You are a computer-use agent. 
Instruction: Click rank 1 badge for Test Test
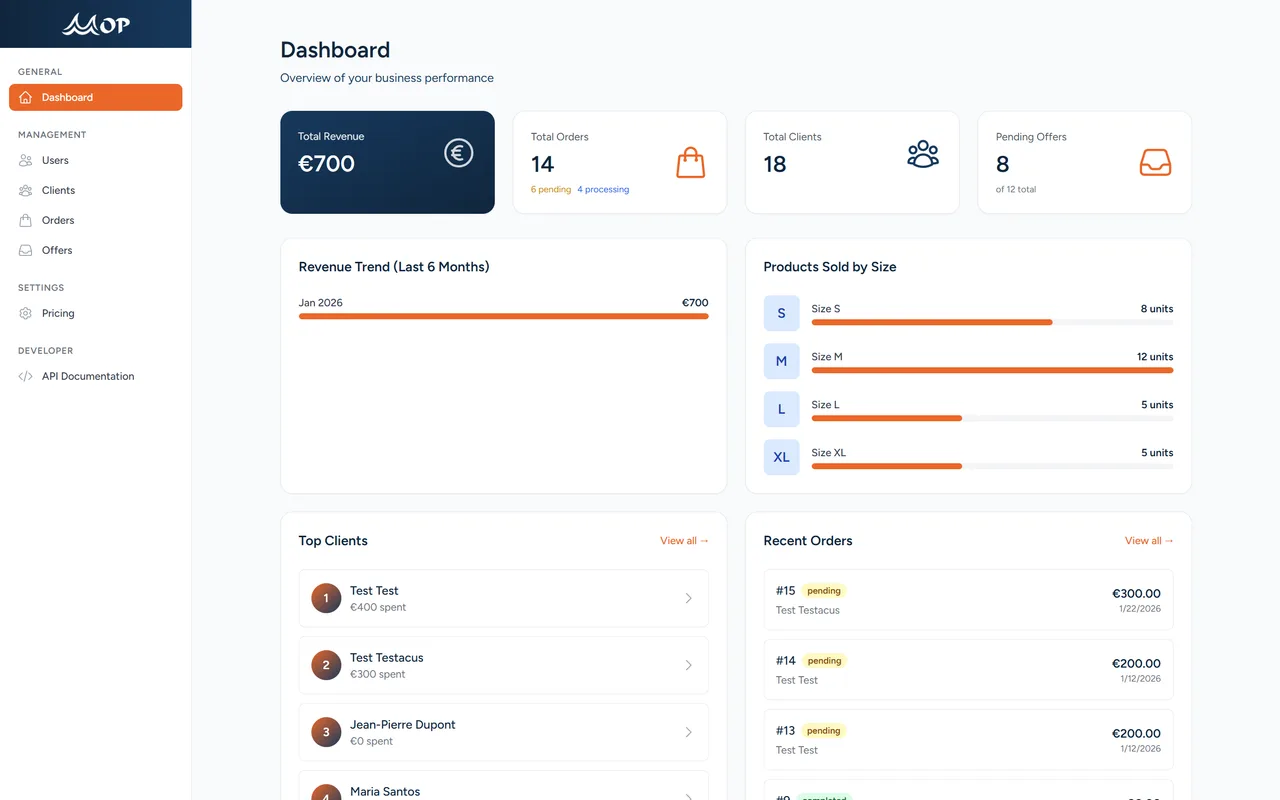click(x=326, y=598)
